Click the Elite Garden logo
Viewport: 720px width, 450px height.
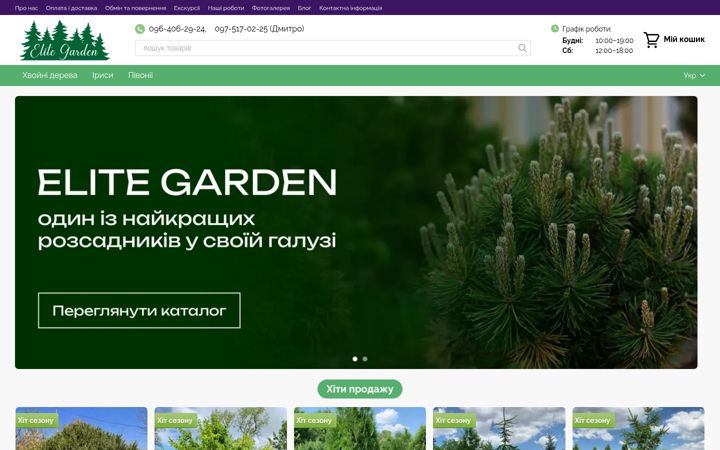65,40
